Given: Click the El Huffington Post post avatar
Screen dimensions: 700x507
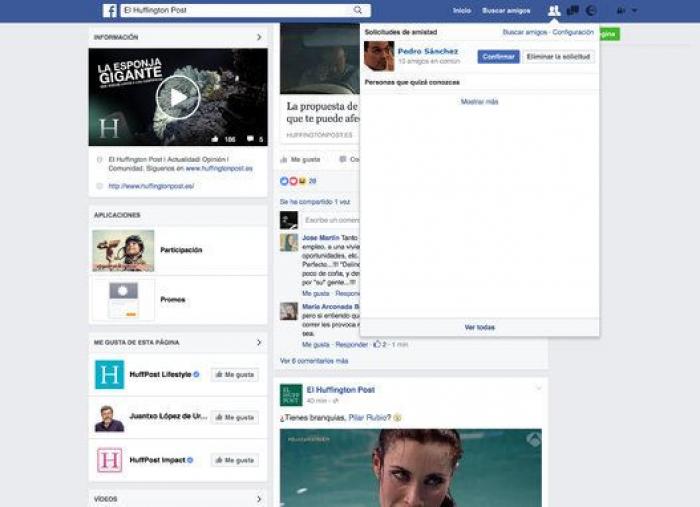Looking at the screenshot, I should pyautogui.click(x=290, y=394).
